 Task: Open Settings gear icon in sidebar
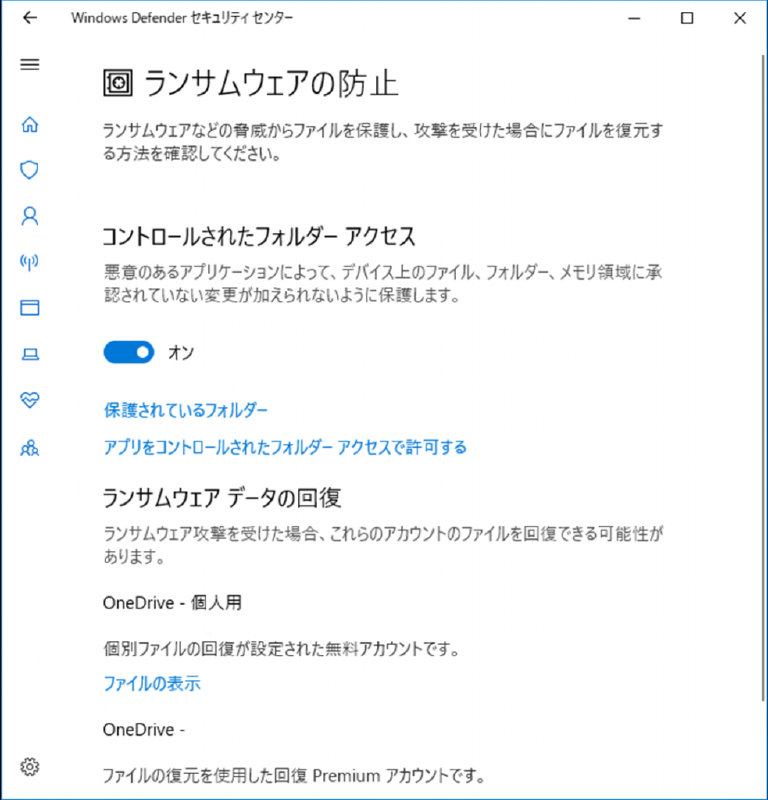[x=30, y=766]
